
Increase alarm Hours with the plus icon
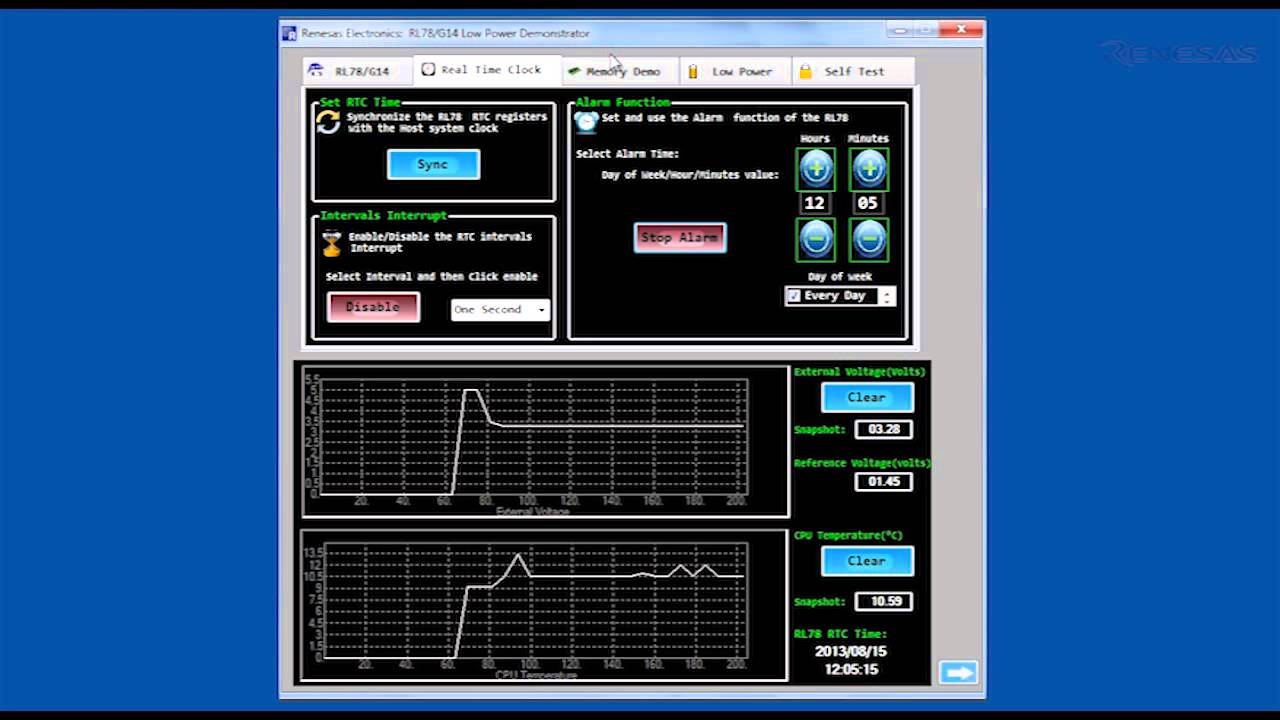click(815, 169)
